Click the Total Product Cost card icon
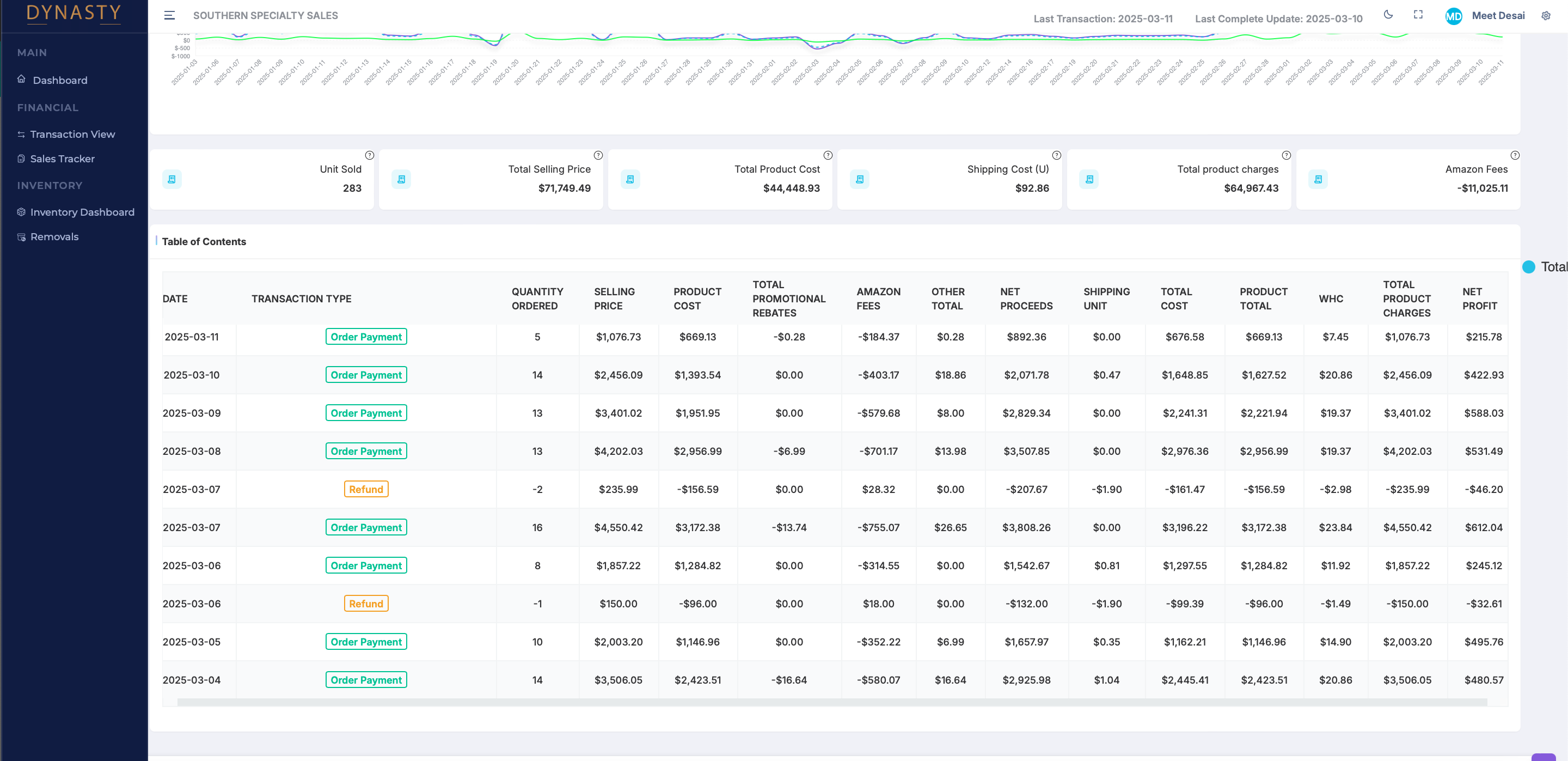 (630, 179)
